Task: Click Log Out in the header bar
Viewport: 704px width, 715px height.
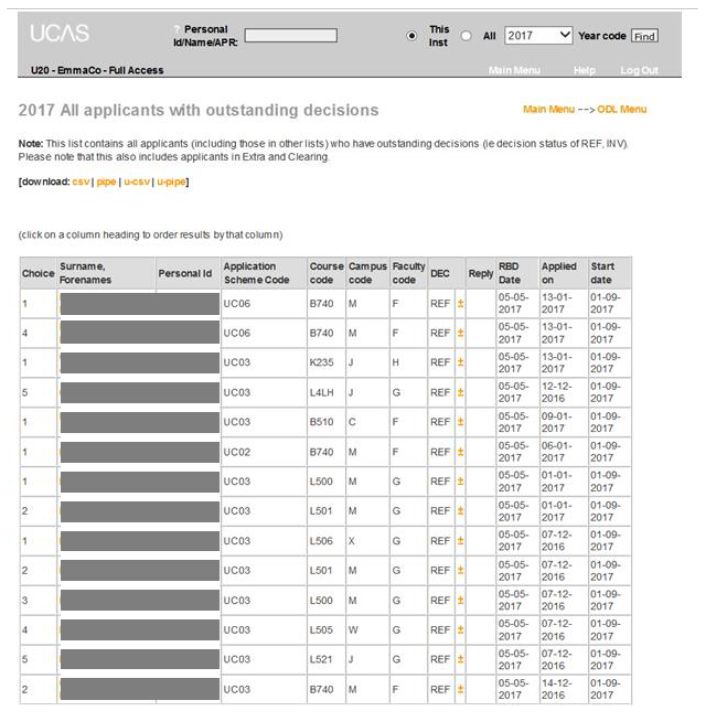Action: click(639, 70)
